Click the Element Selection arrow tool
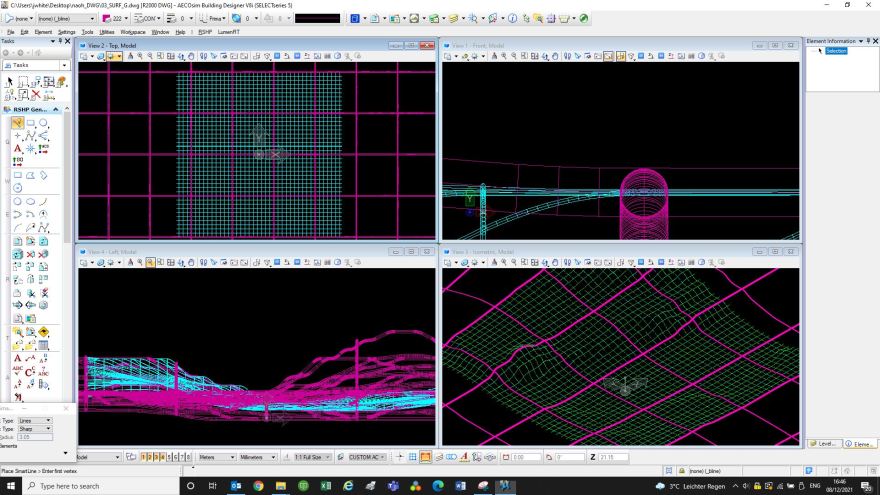This screenshot has width=880, height=495. (10, 82)
